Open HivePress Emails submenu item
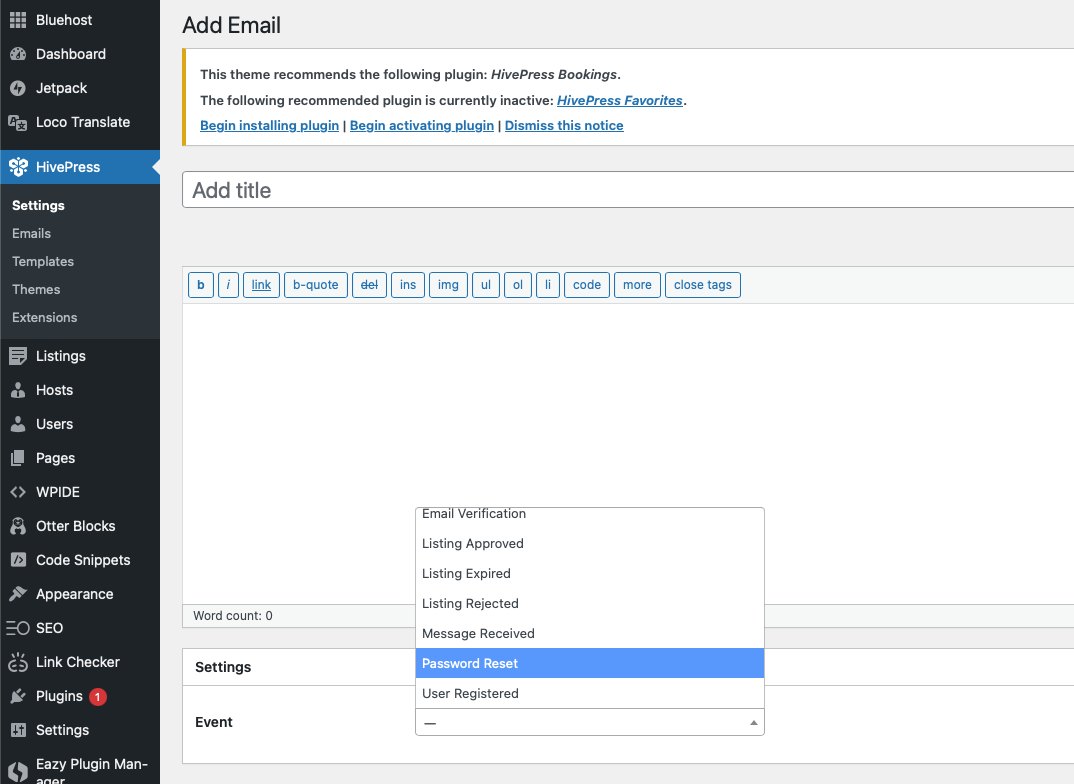Screen dimensions: 1074x784 click(32, 233)
